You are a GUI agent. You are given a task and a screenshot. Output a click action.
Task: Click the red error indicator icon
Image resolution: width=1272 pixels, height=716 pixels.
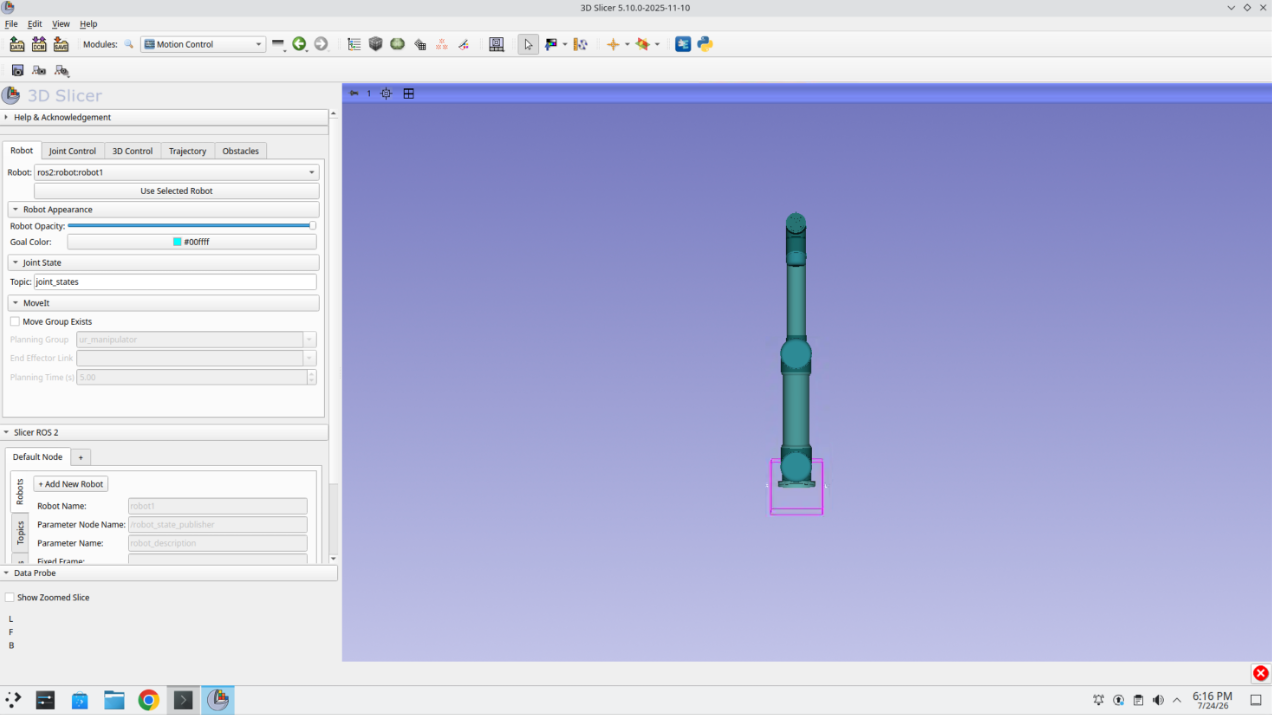1261,673
